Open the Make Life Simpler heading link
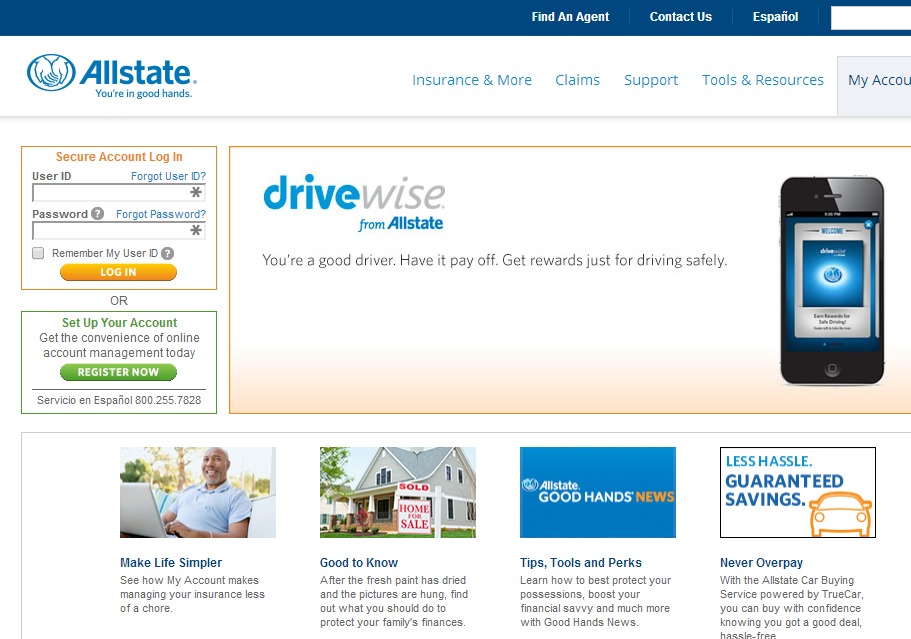 (x=171, y=562)
